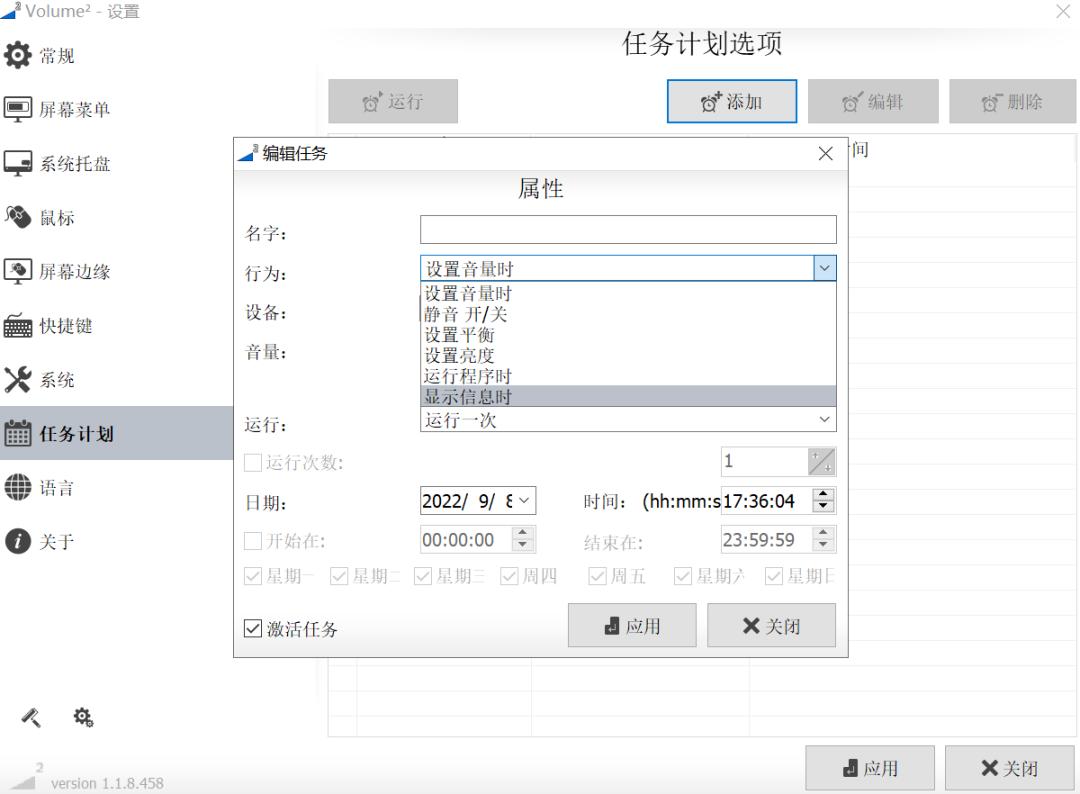Toggle off 激活任务 activation checkbox
Screen dimensions: 1080x794
[x=254, y=629]
